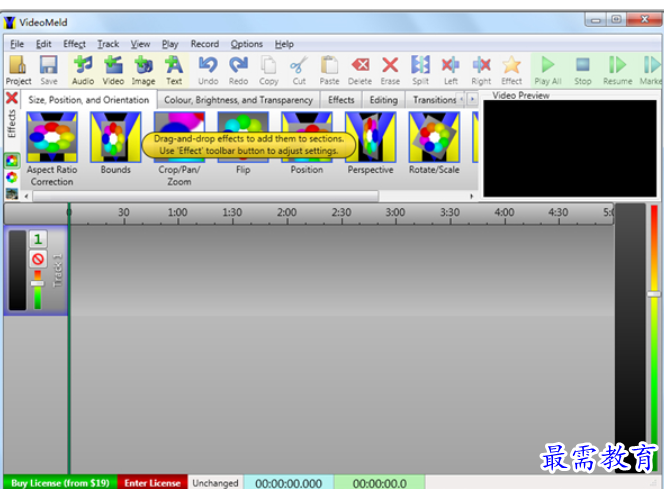Close the Effects panel with red X

pyautogui.click(x=12, y=98)
